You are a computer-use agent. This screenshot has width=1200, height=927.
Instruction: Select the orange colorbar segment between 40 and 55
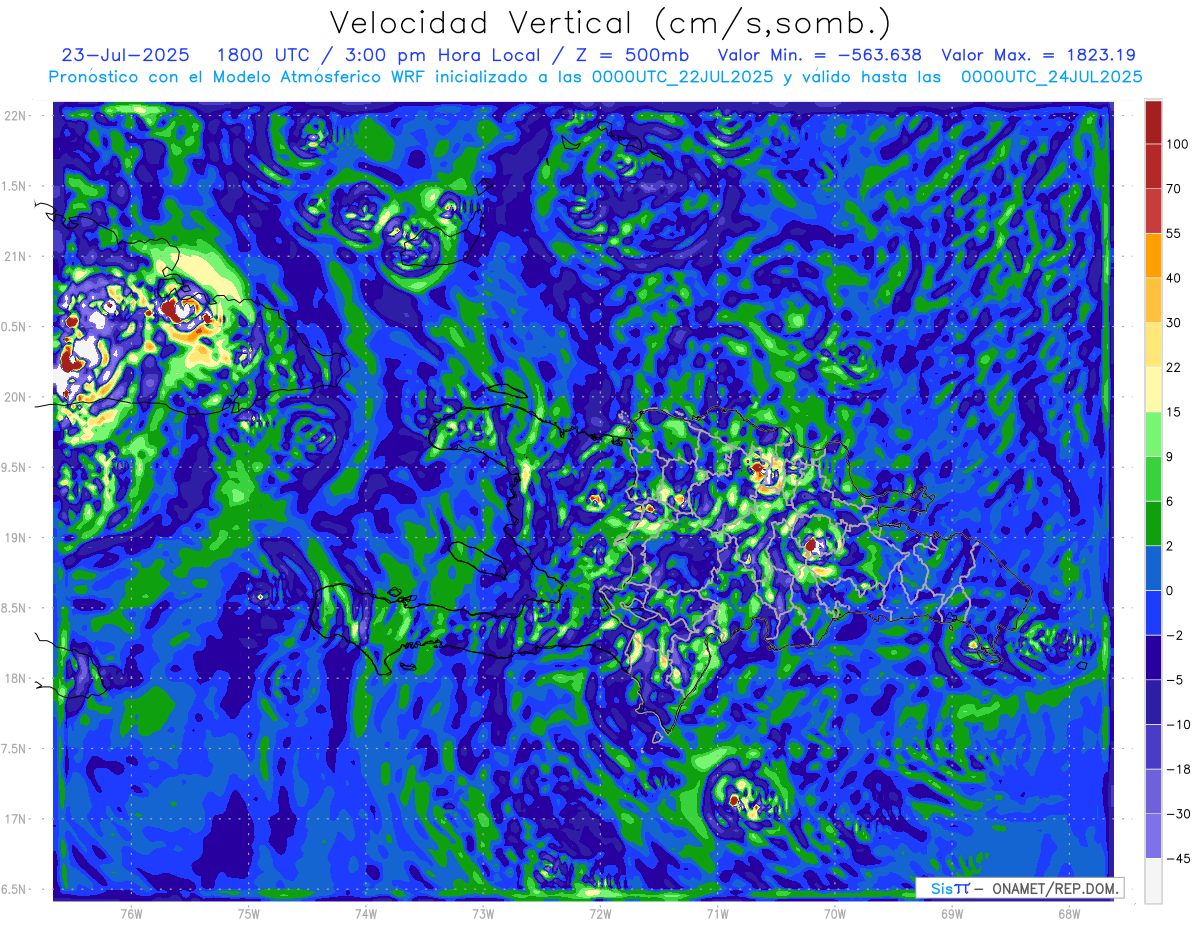click(1153, 255)
